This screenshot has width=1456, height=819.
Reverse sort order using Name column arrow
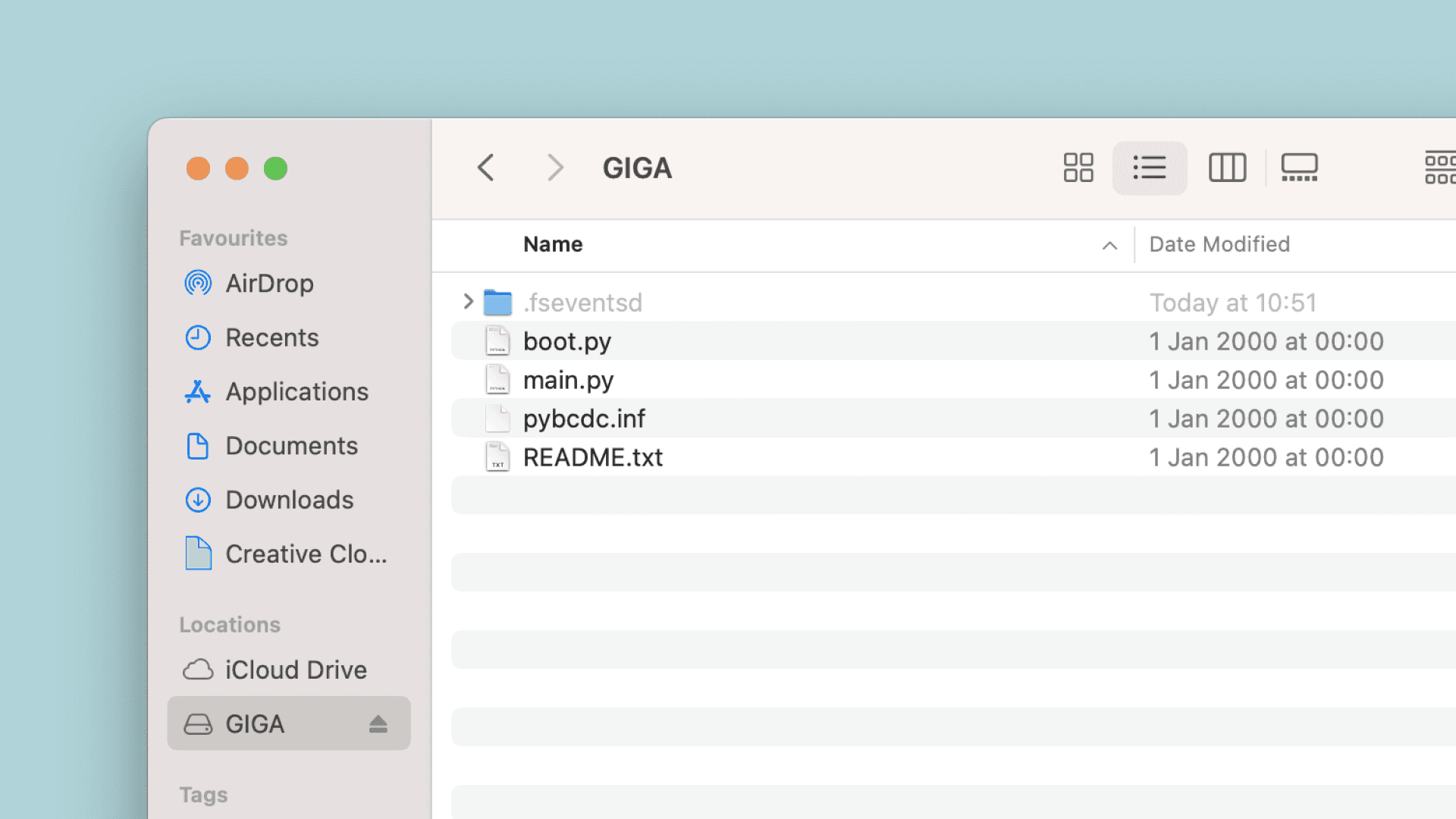1109,245
